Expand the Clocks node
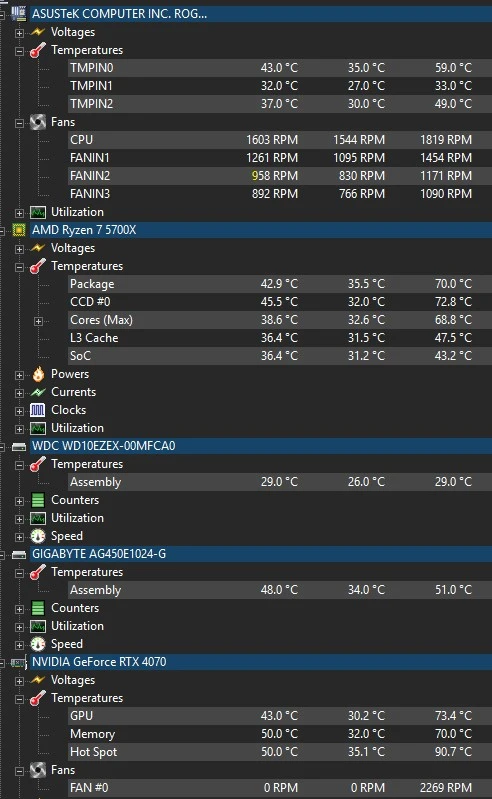 tap(19, 411)
